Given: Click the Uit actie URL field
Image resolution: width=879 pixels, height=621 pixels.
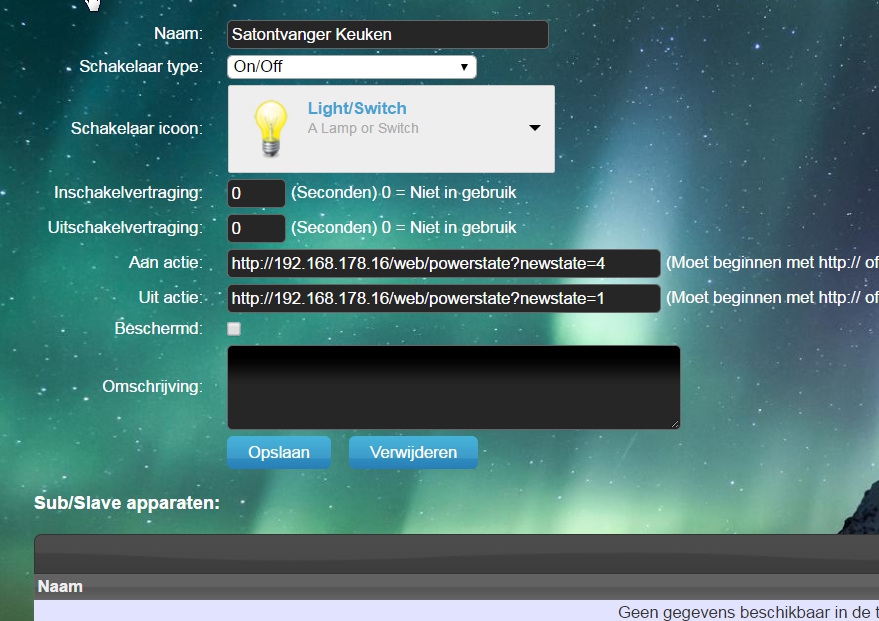Looking at the screenshot, I should click(x=443, y=298).
